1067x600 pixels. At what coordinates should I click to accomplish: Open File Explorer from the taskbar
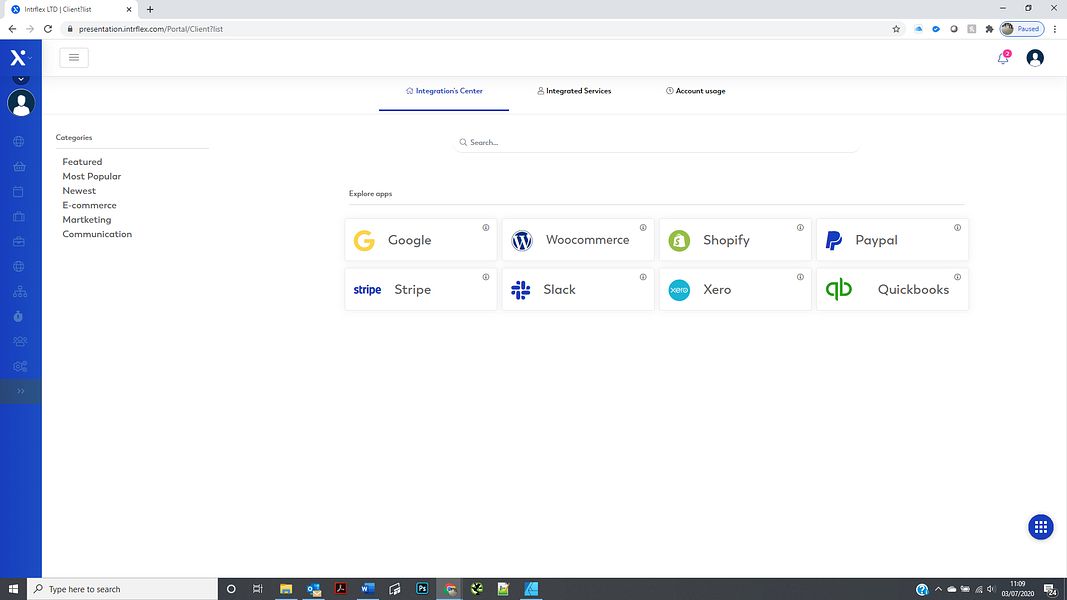click(286, 589)
